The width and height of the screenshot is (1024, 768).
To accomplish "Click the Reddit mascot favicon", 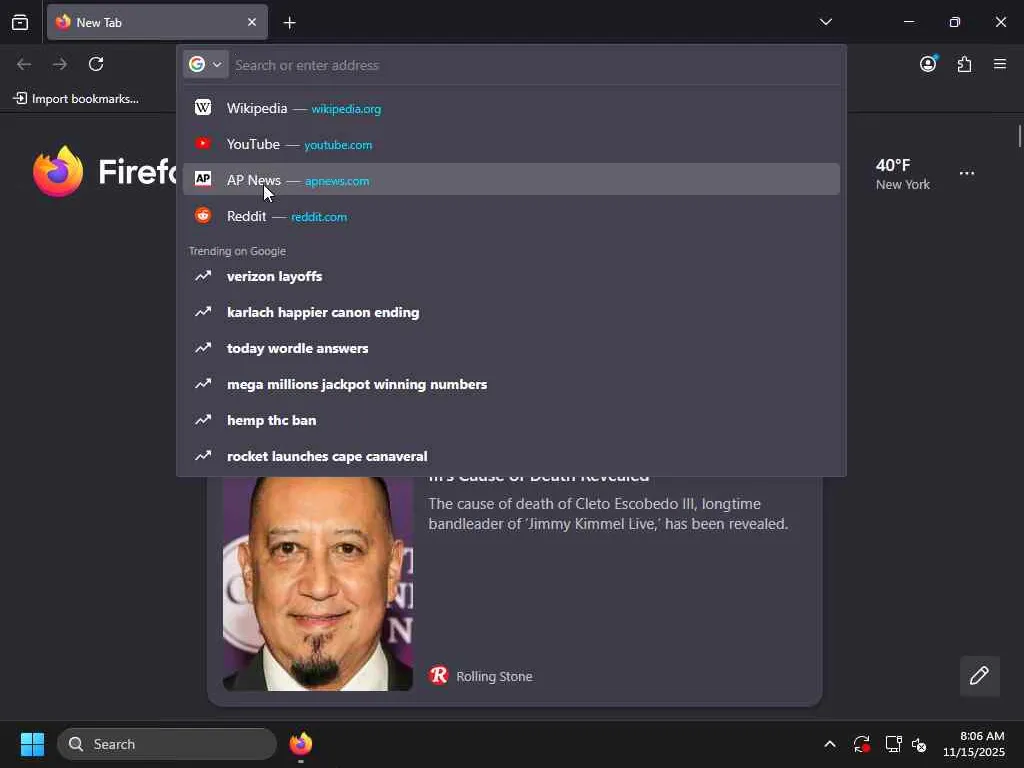I will pos(203,216).
